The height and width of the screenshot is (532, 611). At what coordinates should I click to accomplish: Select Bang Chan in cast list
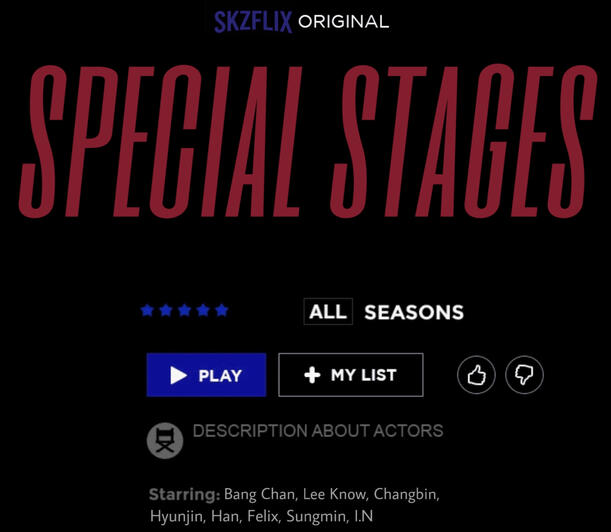click(259, 494)
